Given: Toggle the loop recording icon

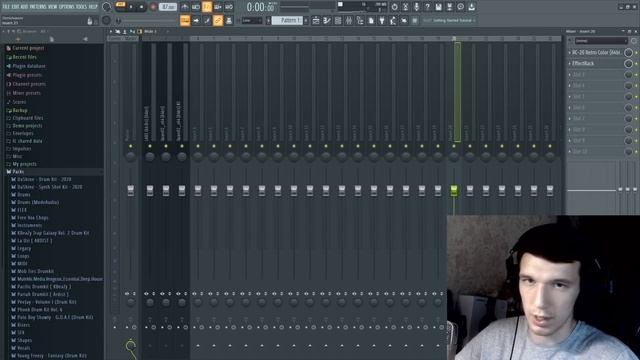Looking at the screenshot, I should click(229, 7).
